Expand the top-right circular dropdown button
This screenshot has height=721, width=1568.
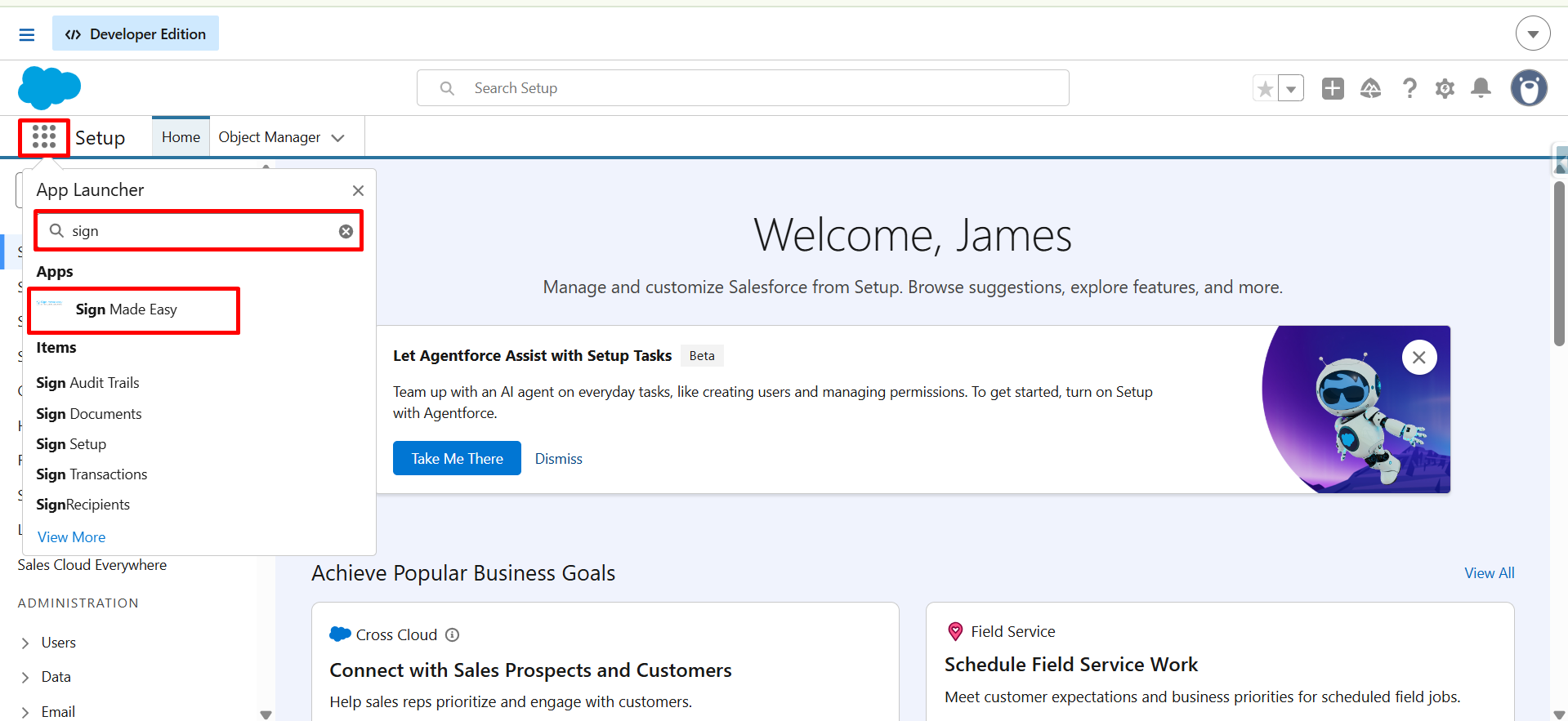pyautogui.click(x=1533, y=33)
